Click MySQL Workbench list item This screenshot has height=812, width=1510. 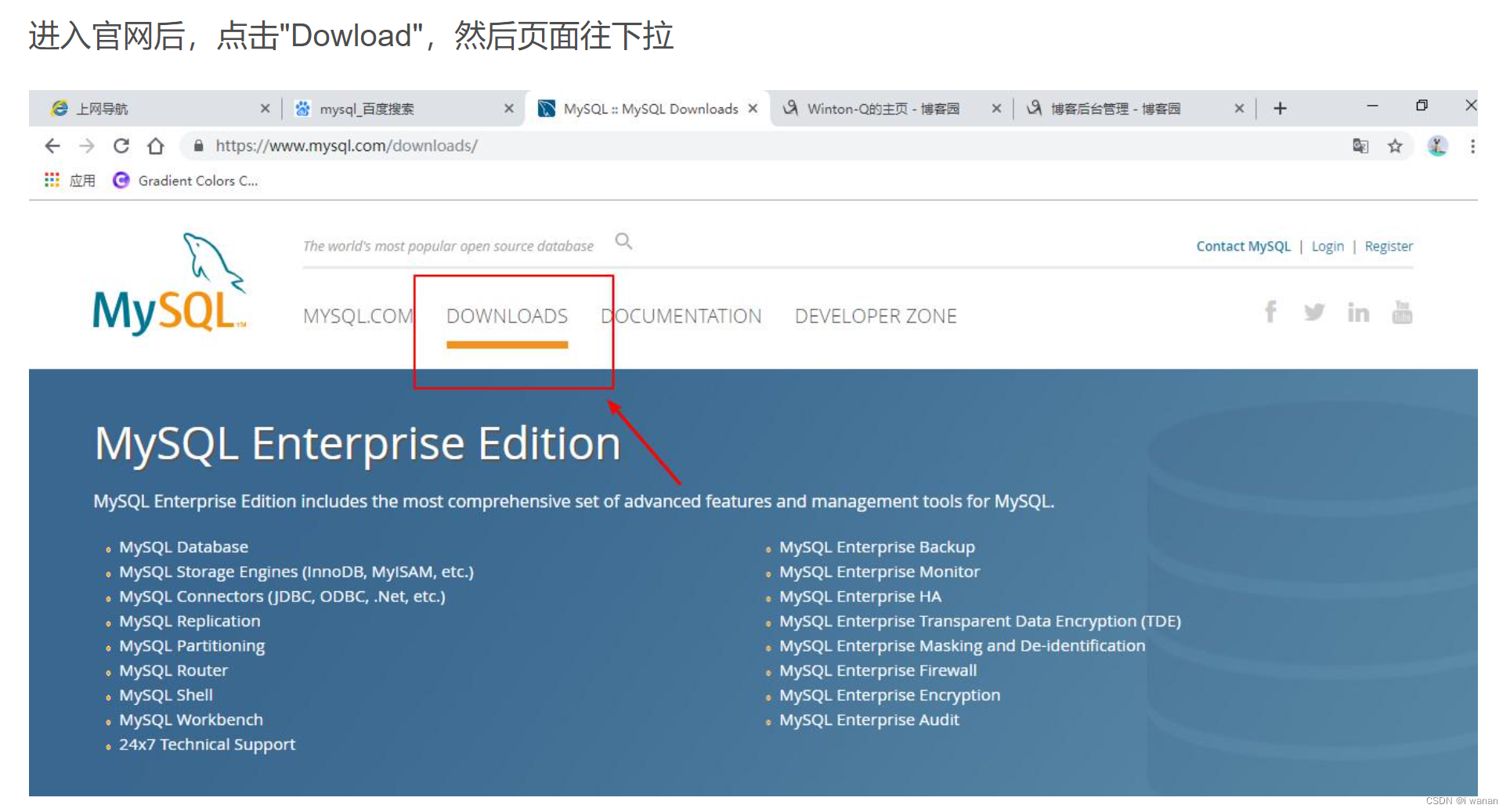point(190,720)
